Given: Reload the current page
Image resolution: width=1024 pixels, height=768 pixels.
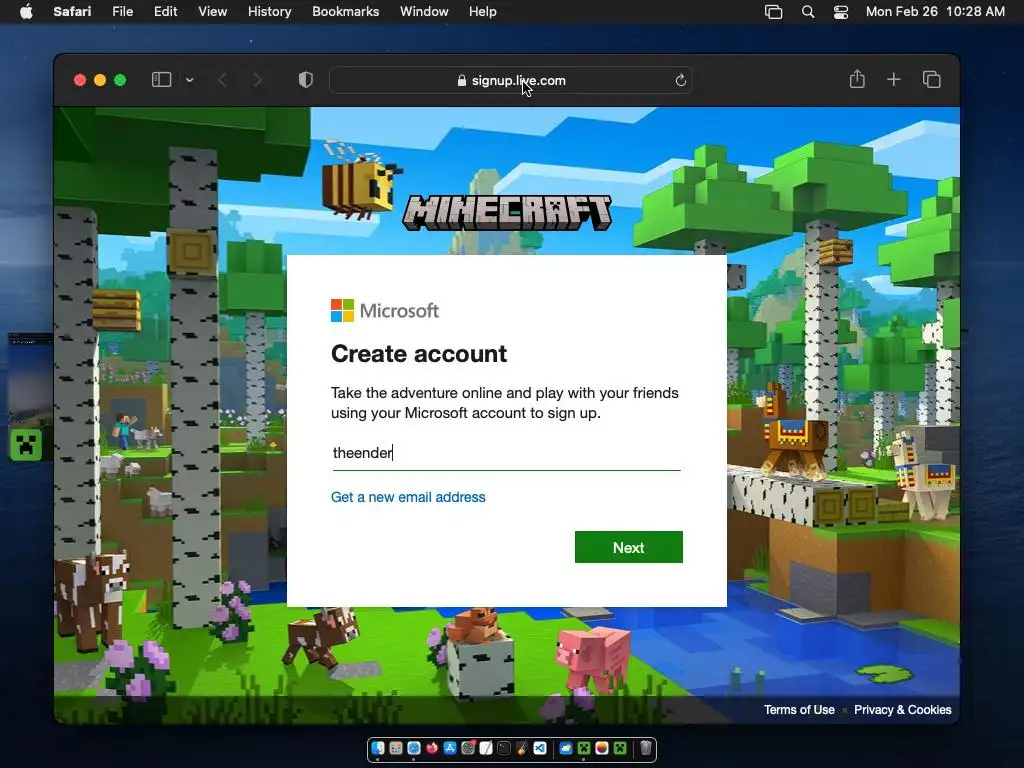Looking at the screenshot, I should (x=680, y=80).
